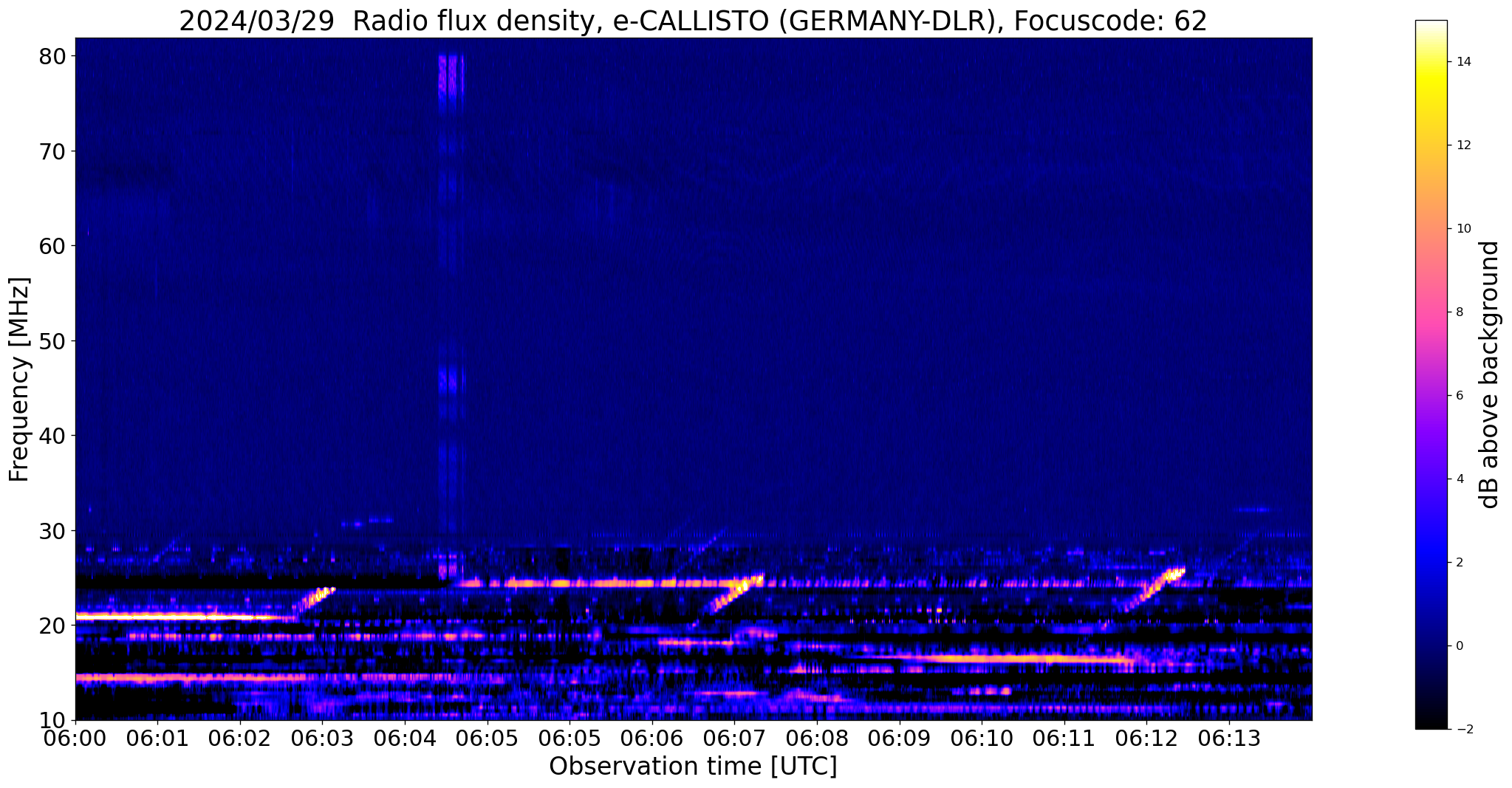This screenshot has width=1512, height=788.
Task: Click the colorbar 6 dB tick label
Action: pos(1460,396)
